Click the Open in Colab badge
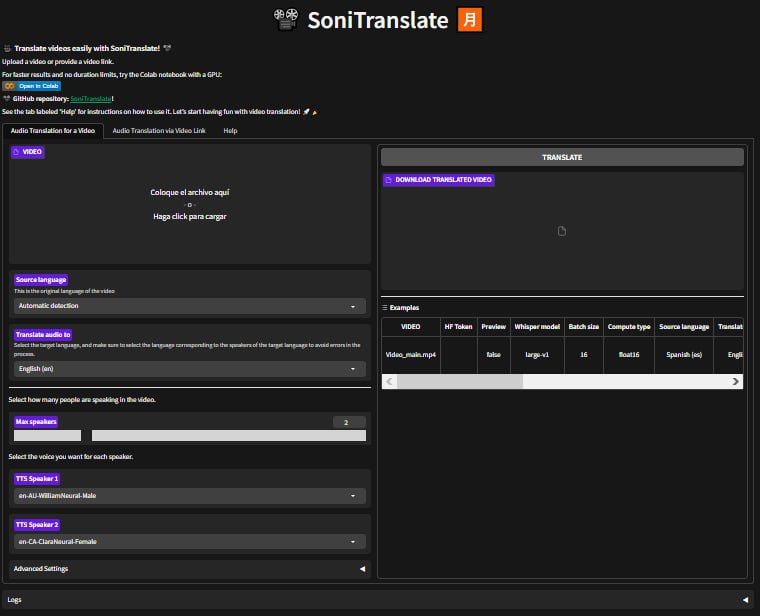Image resolution: width=760 pixels, height=616 pixels. coord(31,86)
